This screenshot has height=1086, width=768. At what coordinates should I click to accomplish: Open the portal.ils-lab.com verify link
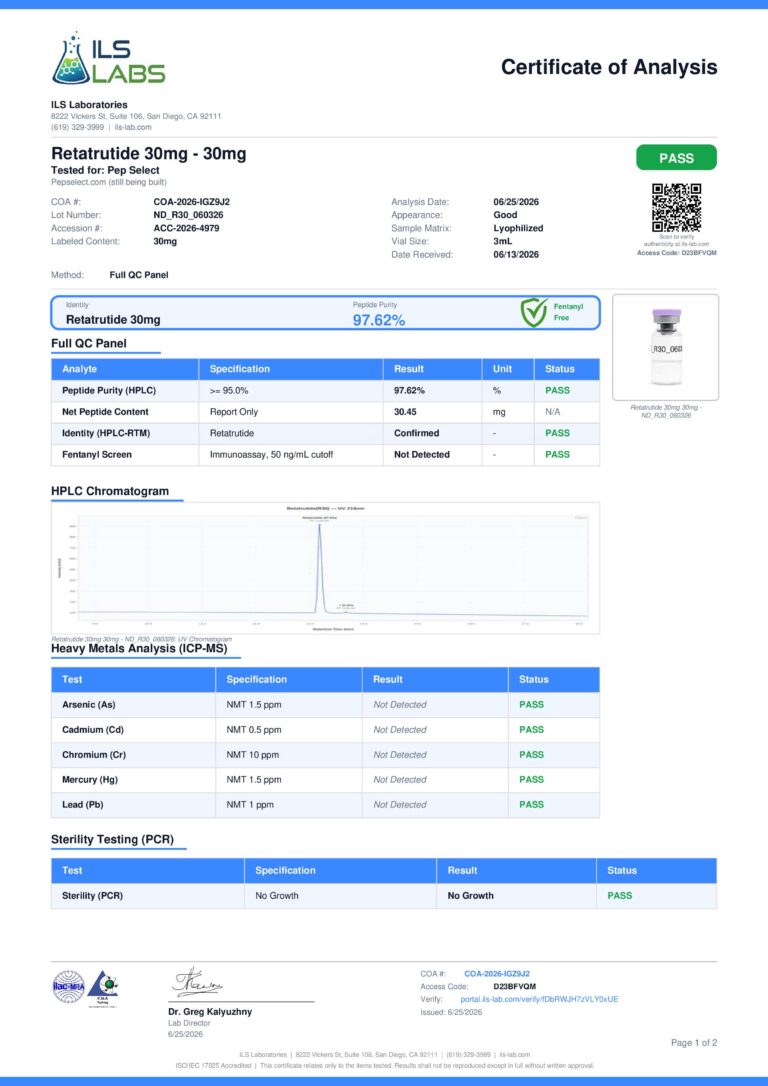[x=539, y=999]
